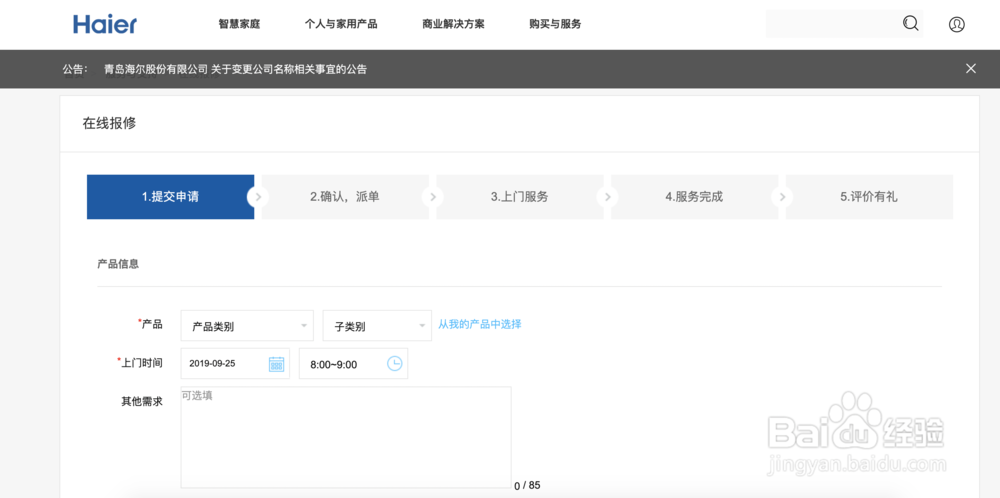Open the 商业解决方案 menu

(x=453, y=24)
